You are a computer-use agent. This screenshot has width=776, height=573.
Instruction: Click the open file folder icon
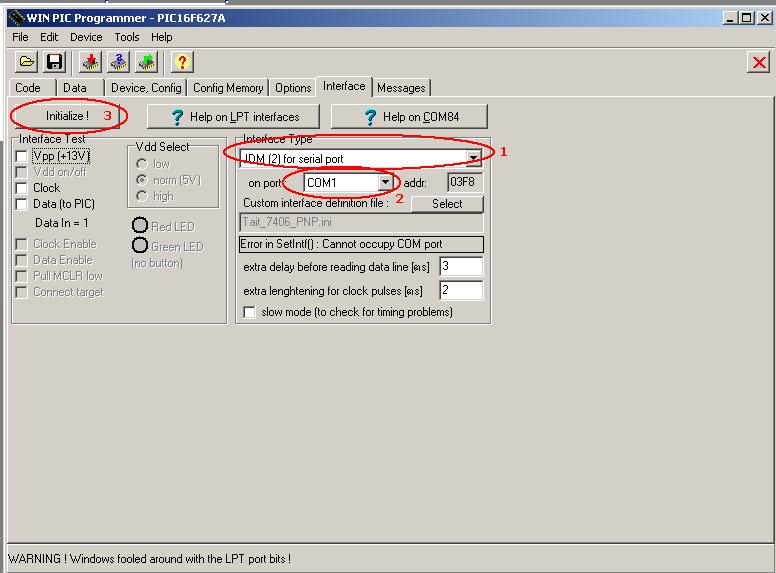click(27, 62)
